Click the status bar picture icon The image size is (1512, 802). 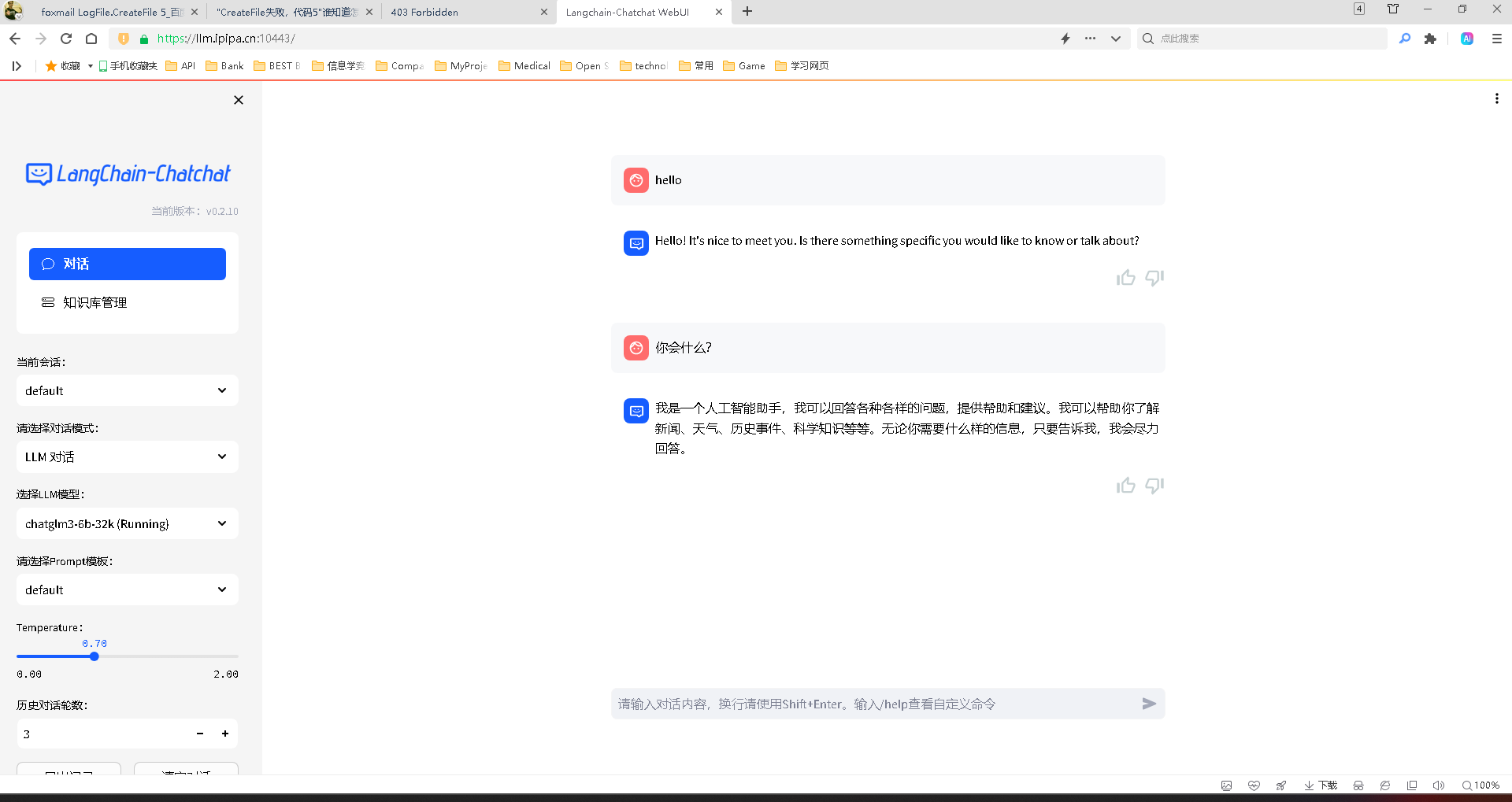[x=1226, y=785]
